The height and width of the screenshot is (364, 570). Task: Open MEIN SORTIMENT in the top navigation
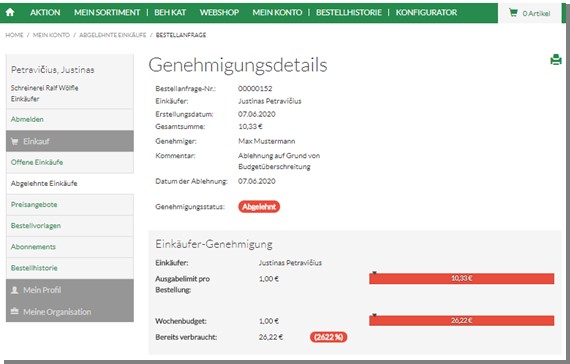coord(107,12)
